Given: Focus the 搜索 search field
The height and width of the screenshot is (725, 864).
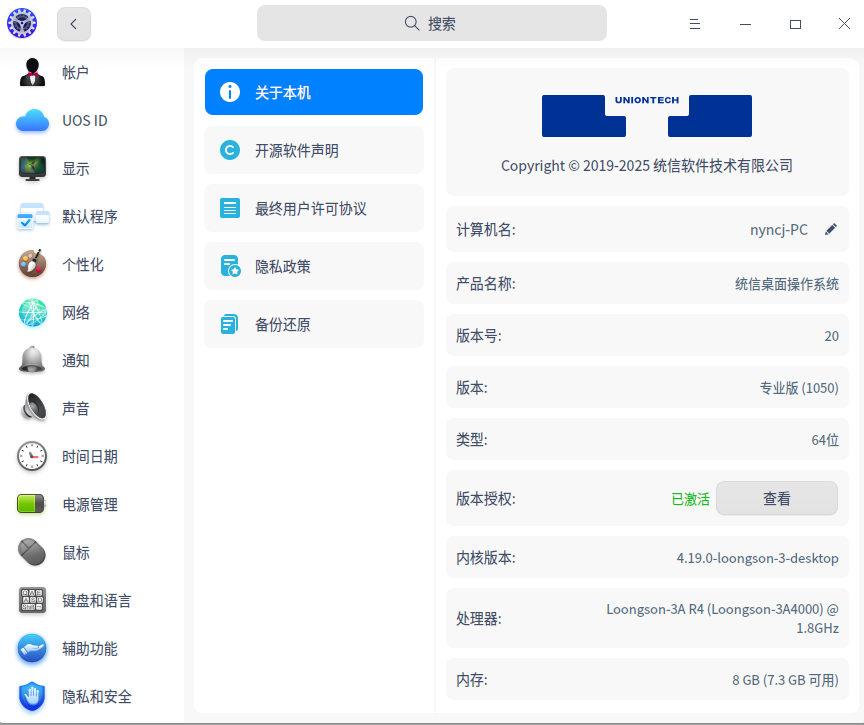Looking at the screenshot, I should [431, 23].
